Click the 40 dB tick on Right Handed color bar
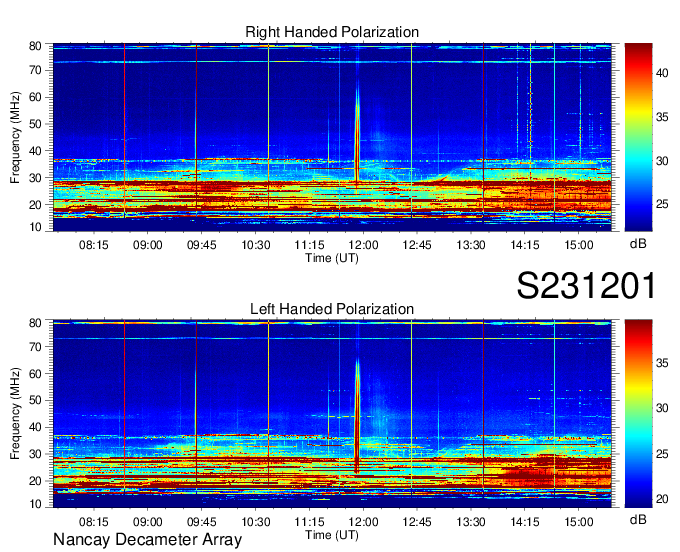This screenshot has width=680, height=552. [662, 73]
